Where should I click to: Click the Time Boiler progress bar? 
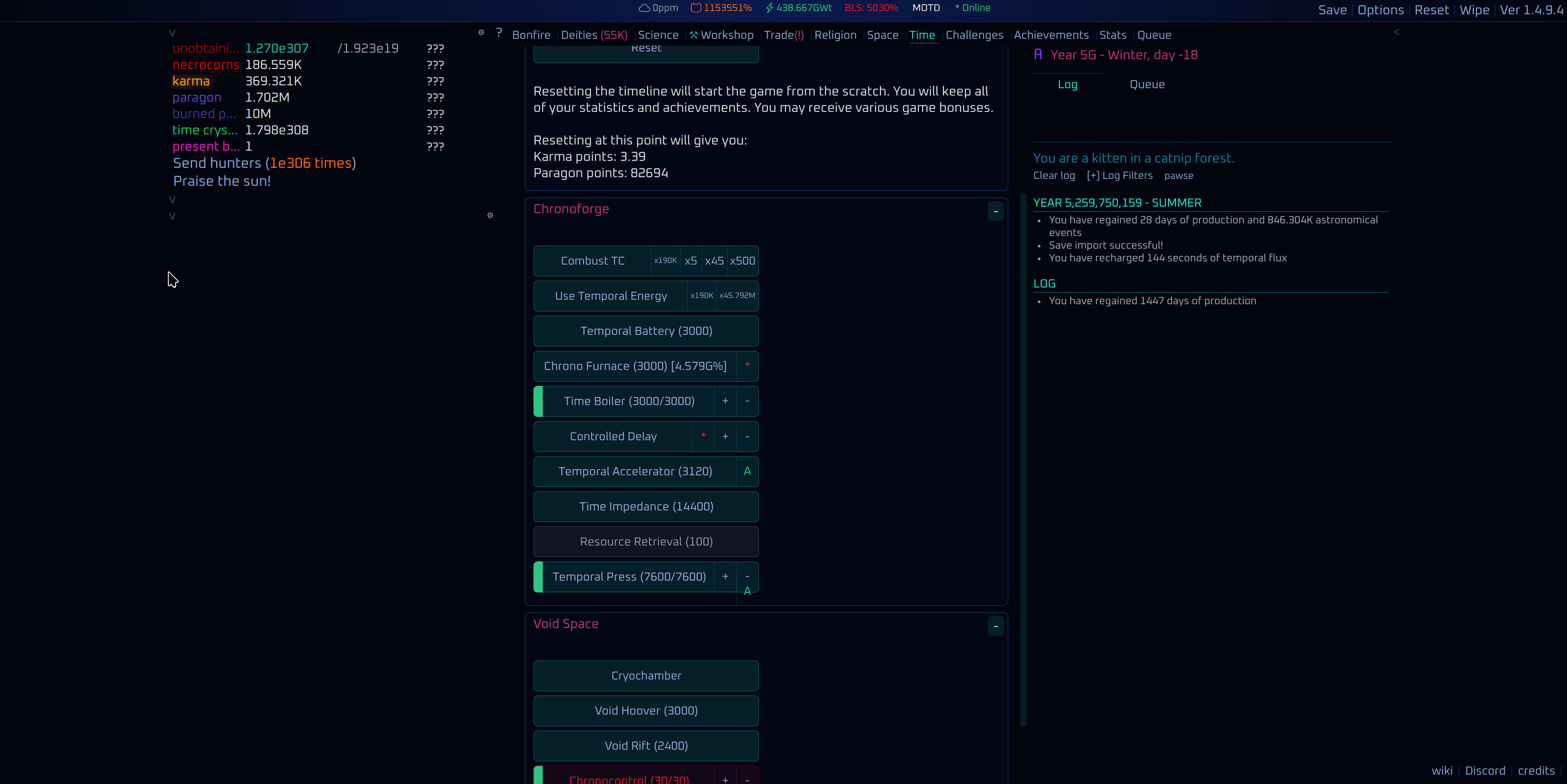coord(539,401)
